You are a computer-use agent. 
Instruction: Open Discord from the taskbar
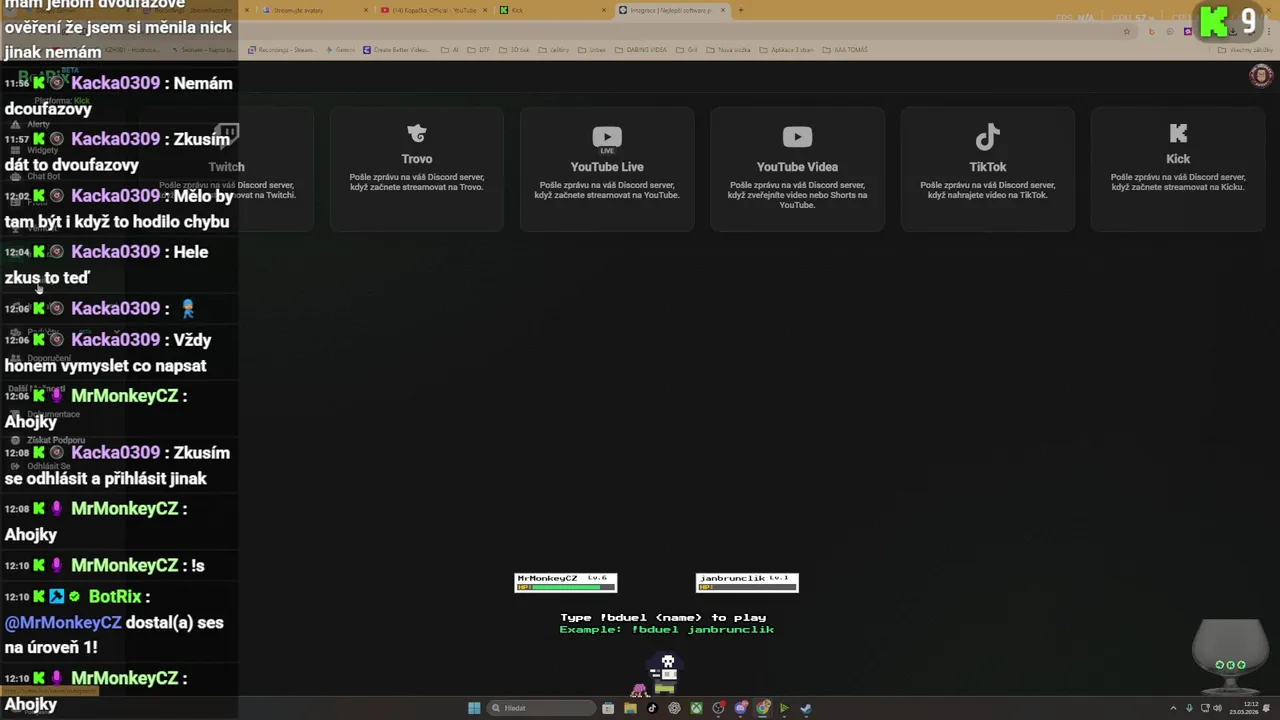741,708
